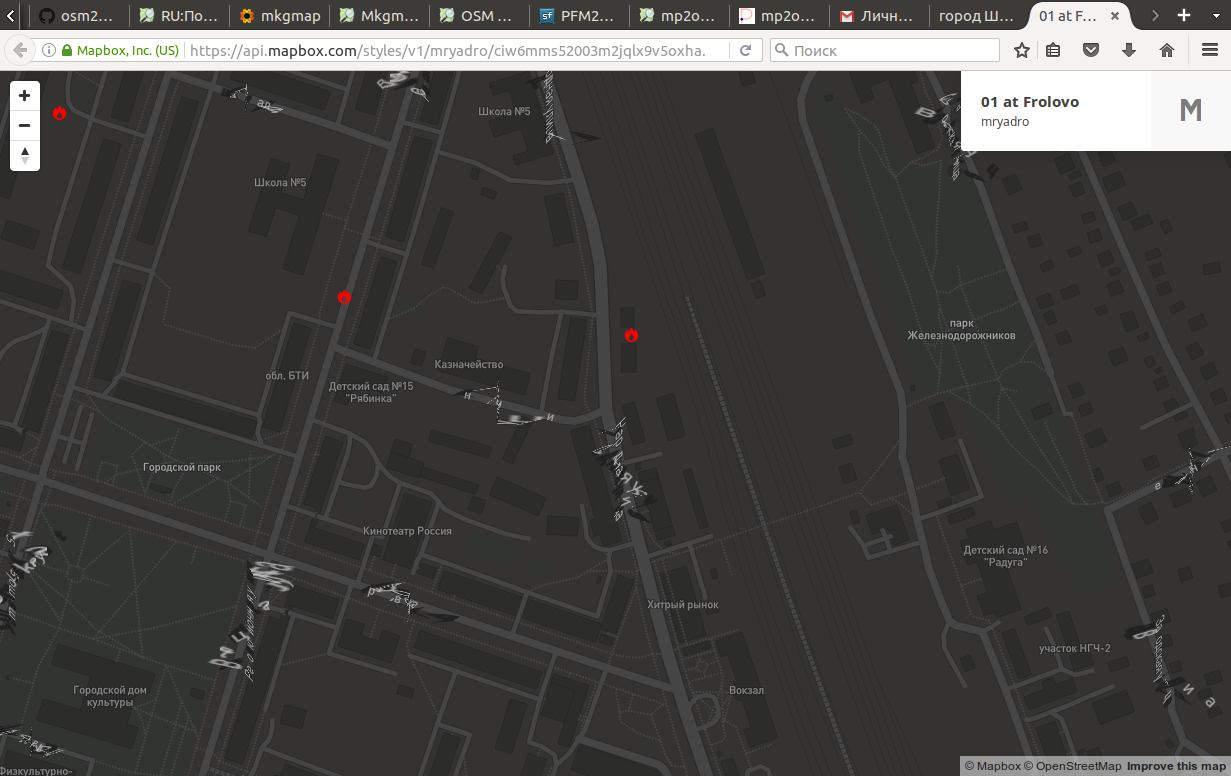
Task: Open the © Mapbox attribution link
Action: click(992, 766)
